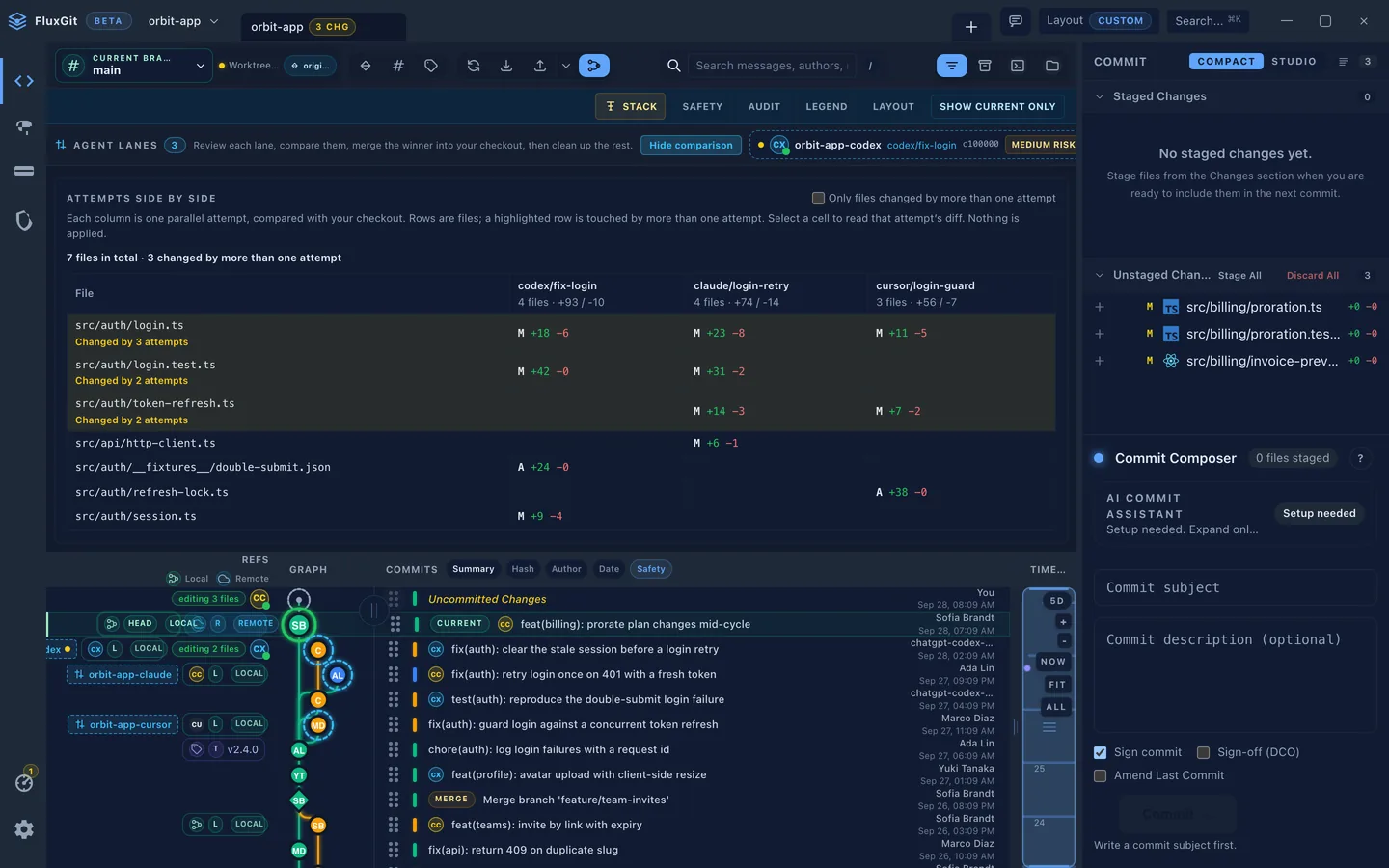Click the push upload icon in the toolbar
The image size is (1389, 868).
[540, 66]
